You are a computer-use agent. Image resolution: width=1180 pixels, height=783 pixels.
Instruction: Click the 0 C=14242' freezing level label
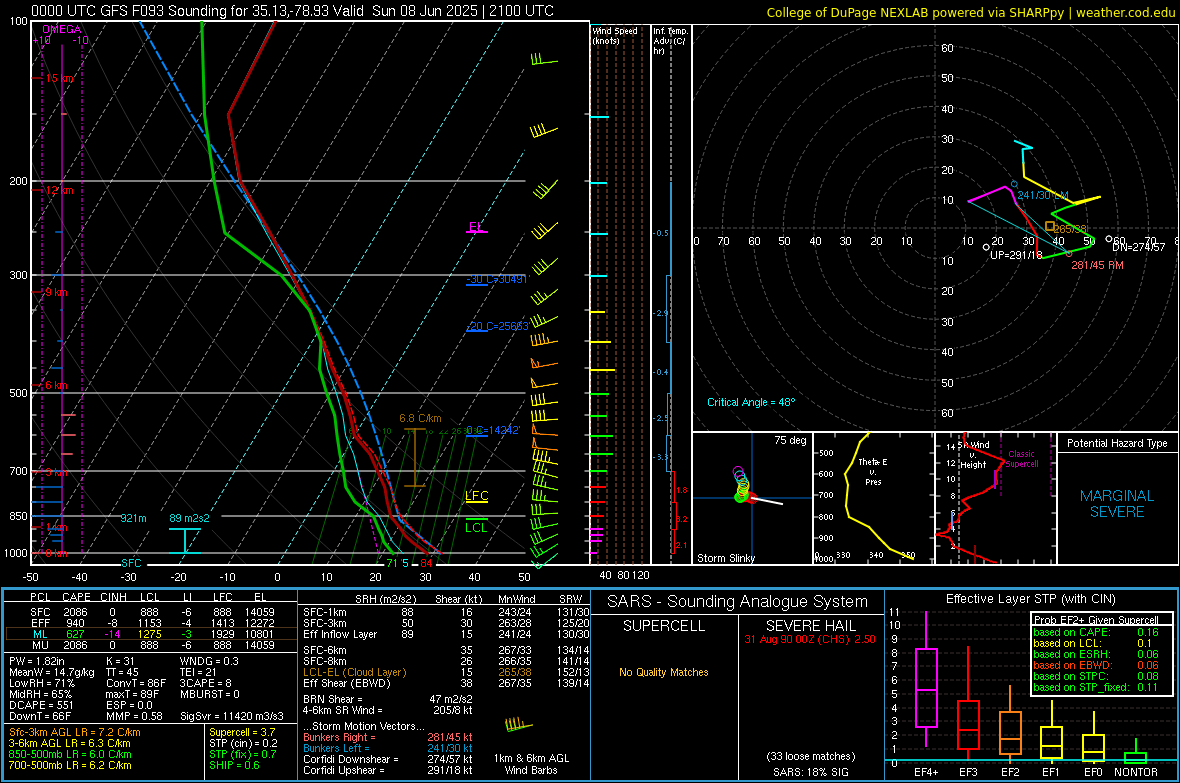(493, 430)
